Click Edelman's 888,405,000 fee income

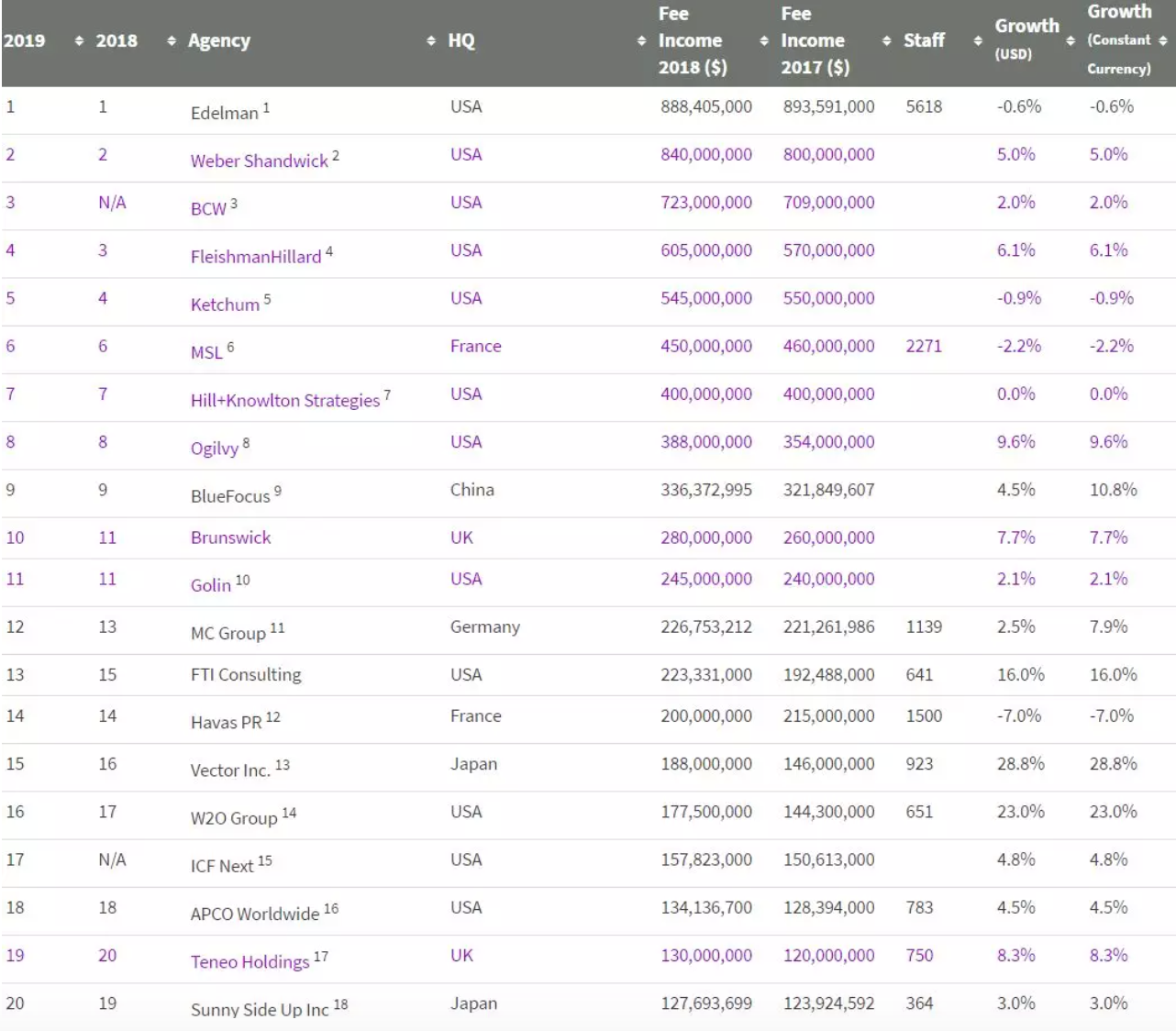[706, 106]
